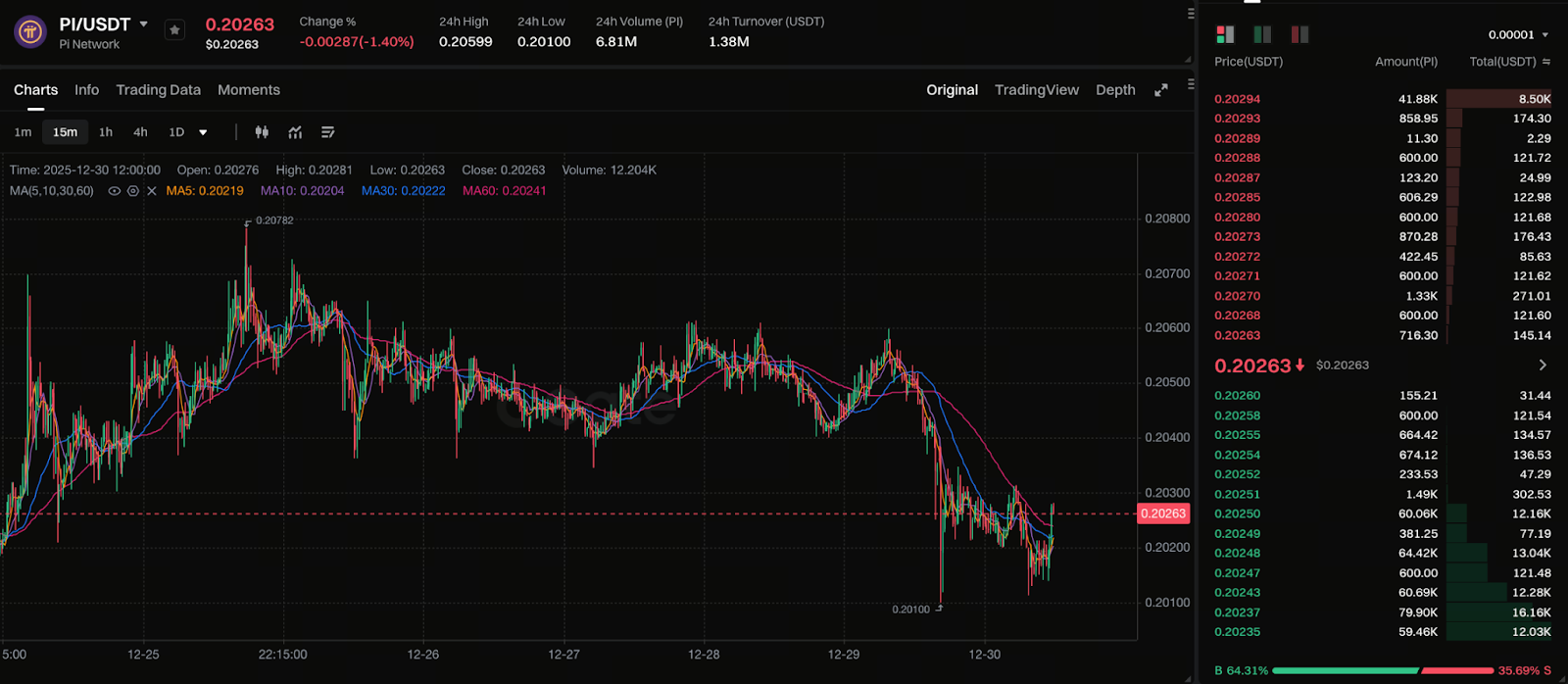Open the Trading Data tab
The width and height of the screenshot is (1568, 684).
point(159,90)
